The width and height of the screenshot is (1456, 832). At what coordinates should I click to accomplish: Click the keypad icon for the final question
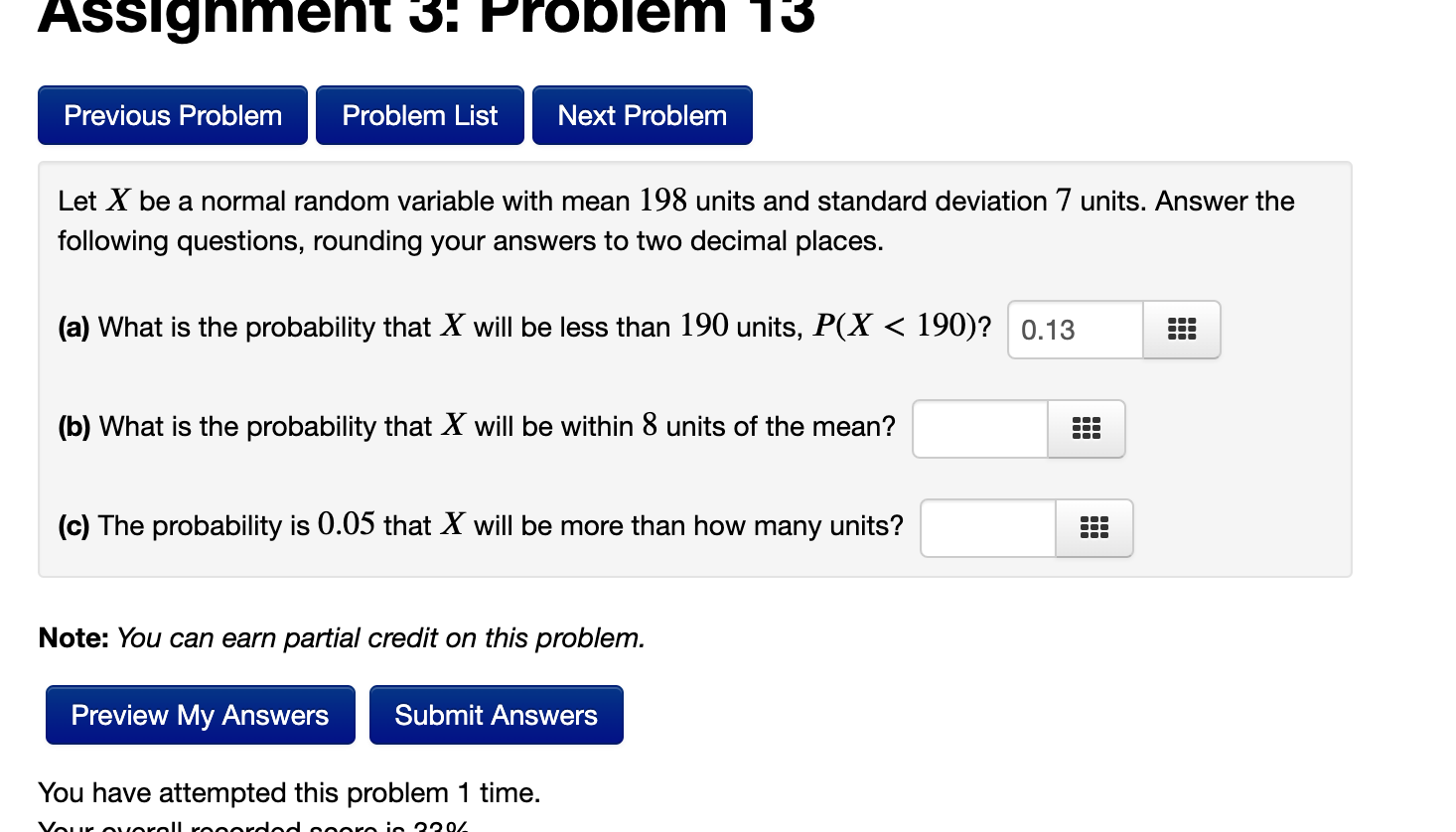1093,528
